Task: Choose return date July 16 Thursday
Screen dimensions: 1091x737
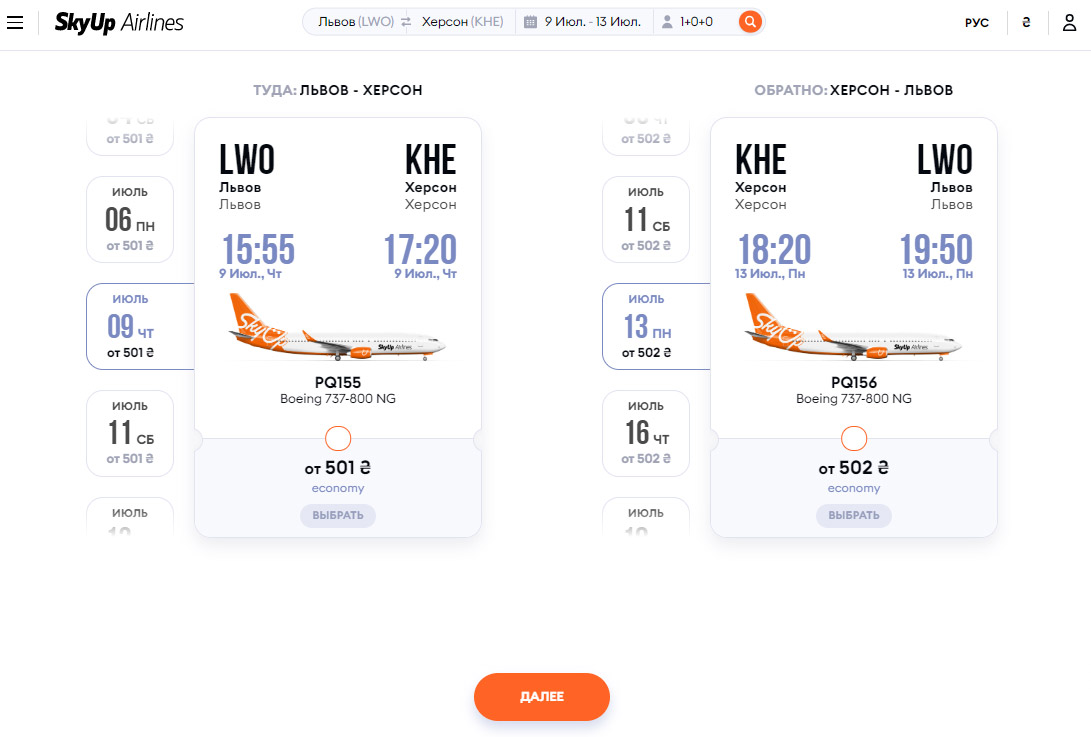Action: click(646, 433)
